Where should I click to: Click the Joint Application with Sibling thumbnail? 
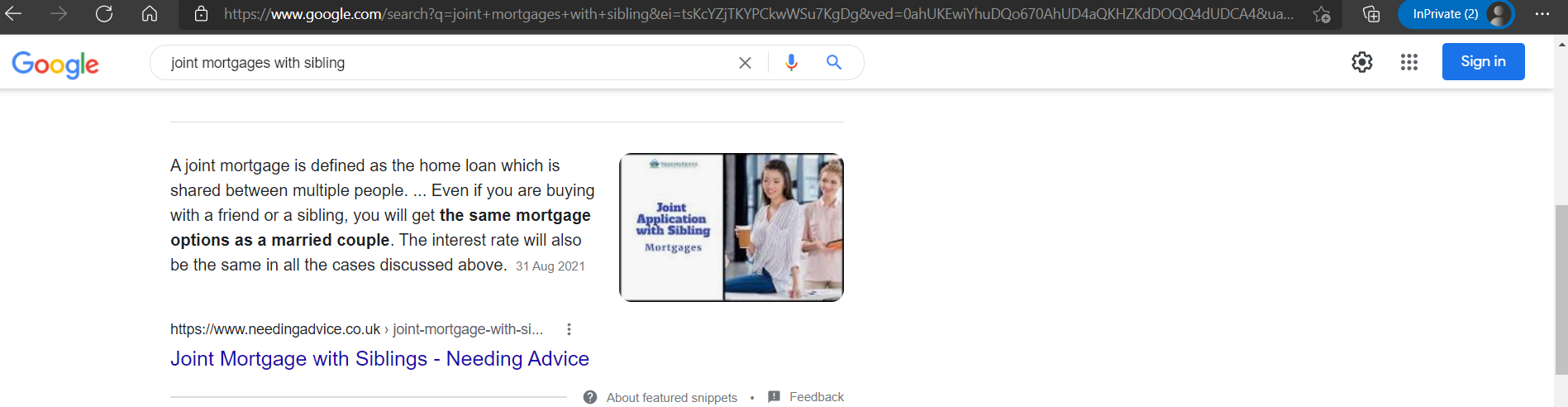(732, 227)
